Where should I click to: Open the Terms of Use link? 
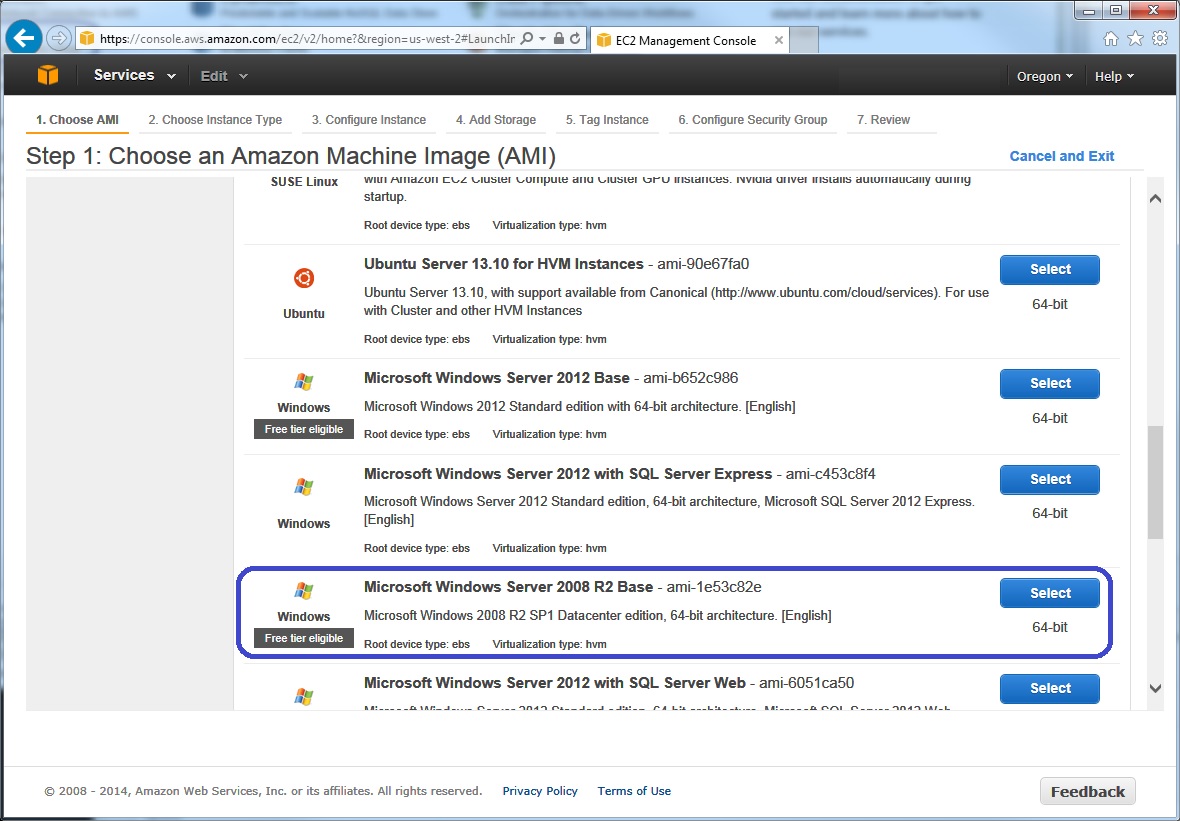tap(634, 791)
